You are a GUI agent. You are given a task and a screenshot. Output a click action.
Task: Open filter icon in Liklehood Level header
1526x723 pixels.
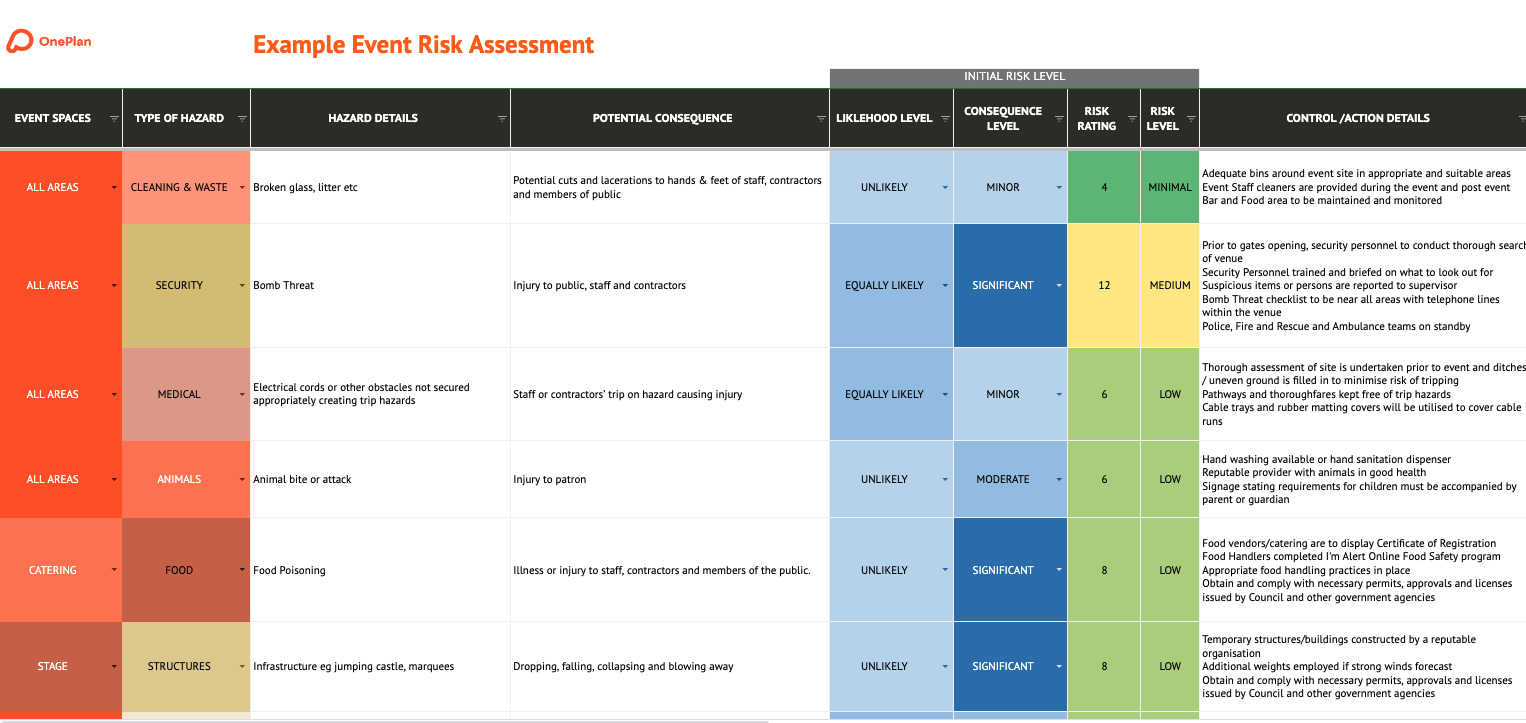click(x=944, y=118)
